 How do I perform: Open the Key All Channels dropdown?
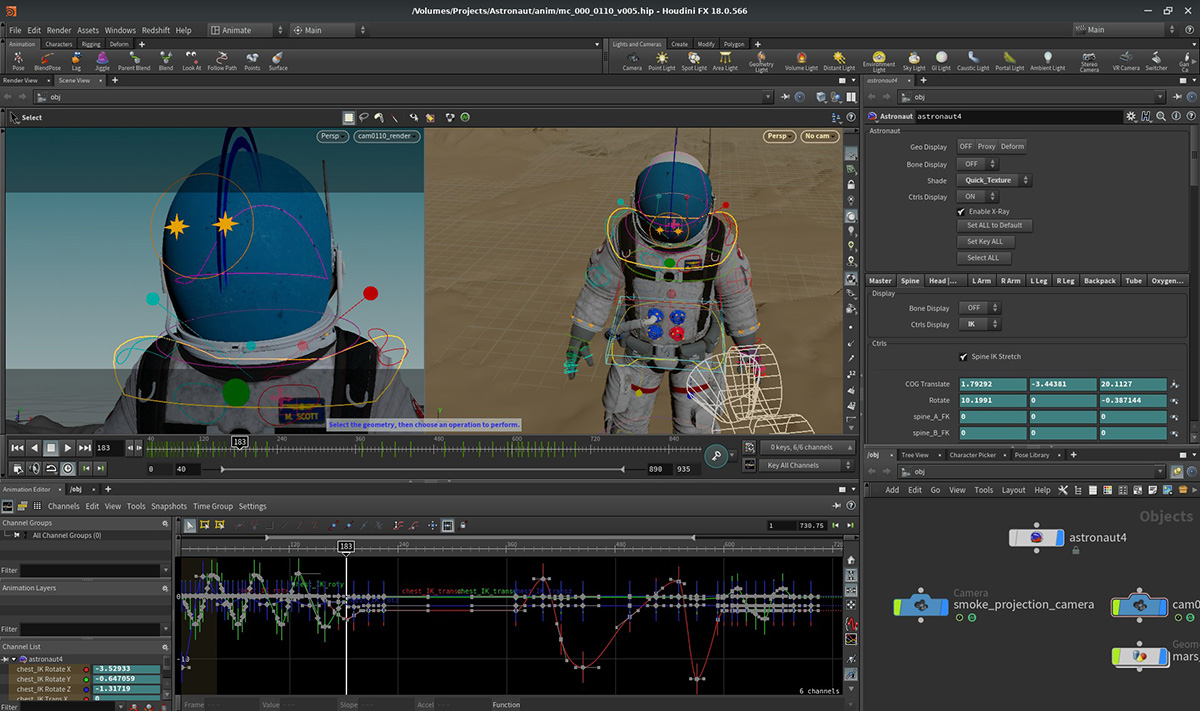pyautogui.click(x=806, y=465)
